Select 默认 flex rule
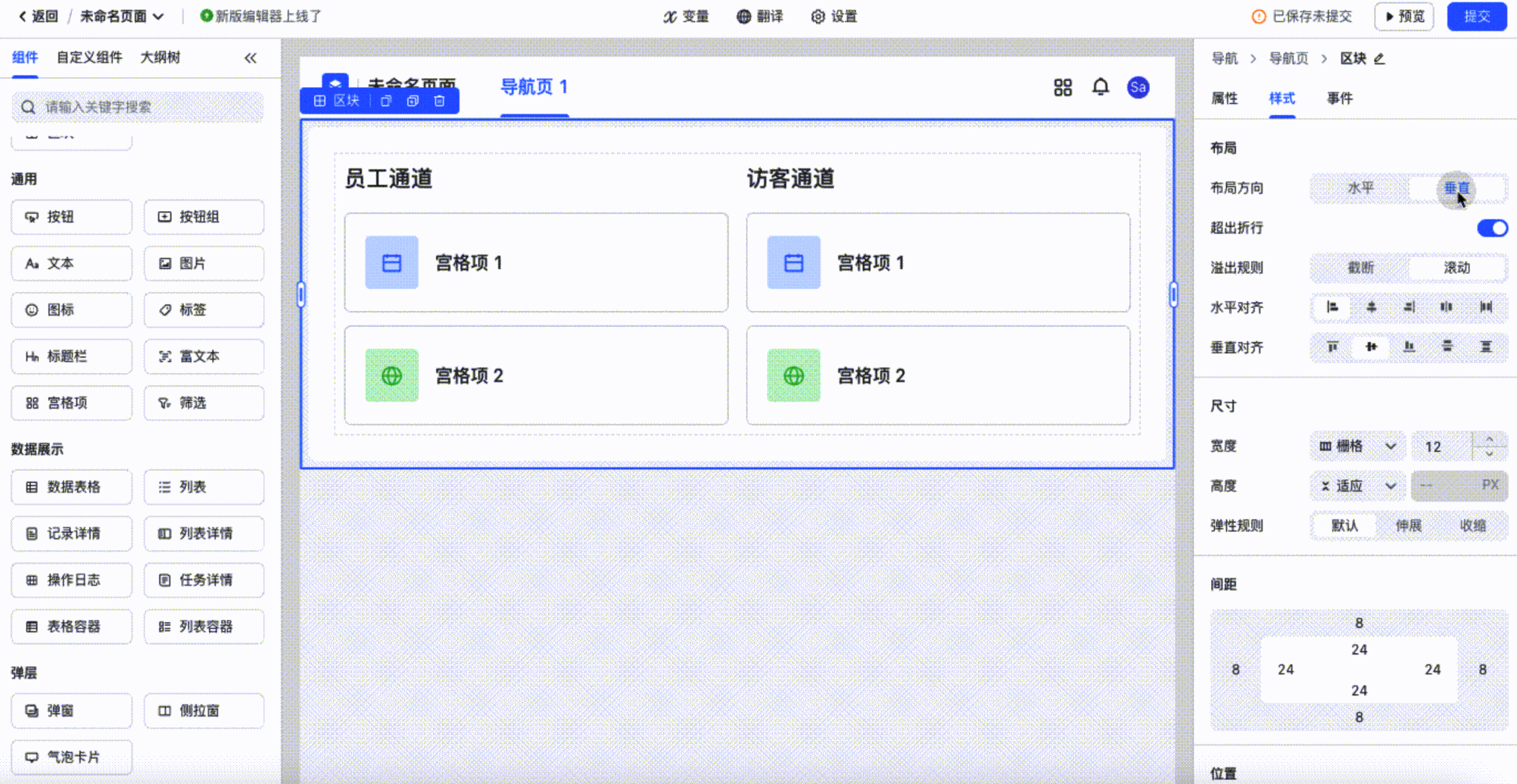Image resolution: width=1517 pixels, height=784 pixels. pyautogui.click(x=1344, y=526)
